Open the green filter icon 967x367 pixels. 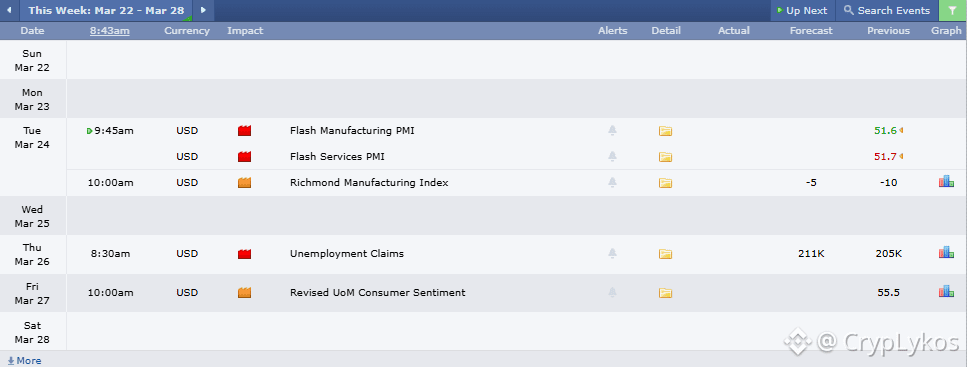[x=953, y=10]
